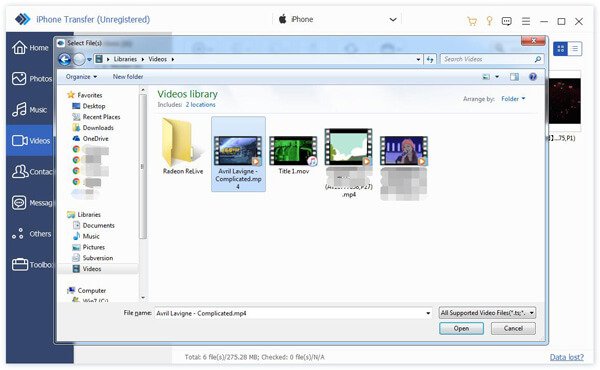Select the Title 1.mov file

pyautogui.click(x=293, y=155)
